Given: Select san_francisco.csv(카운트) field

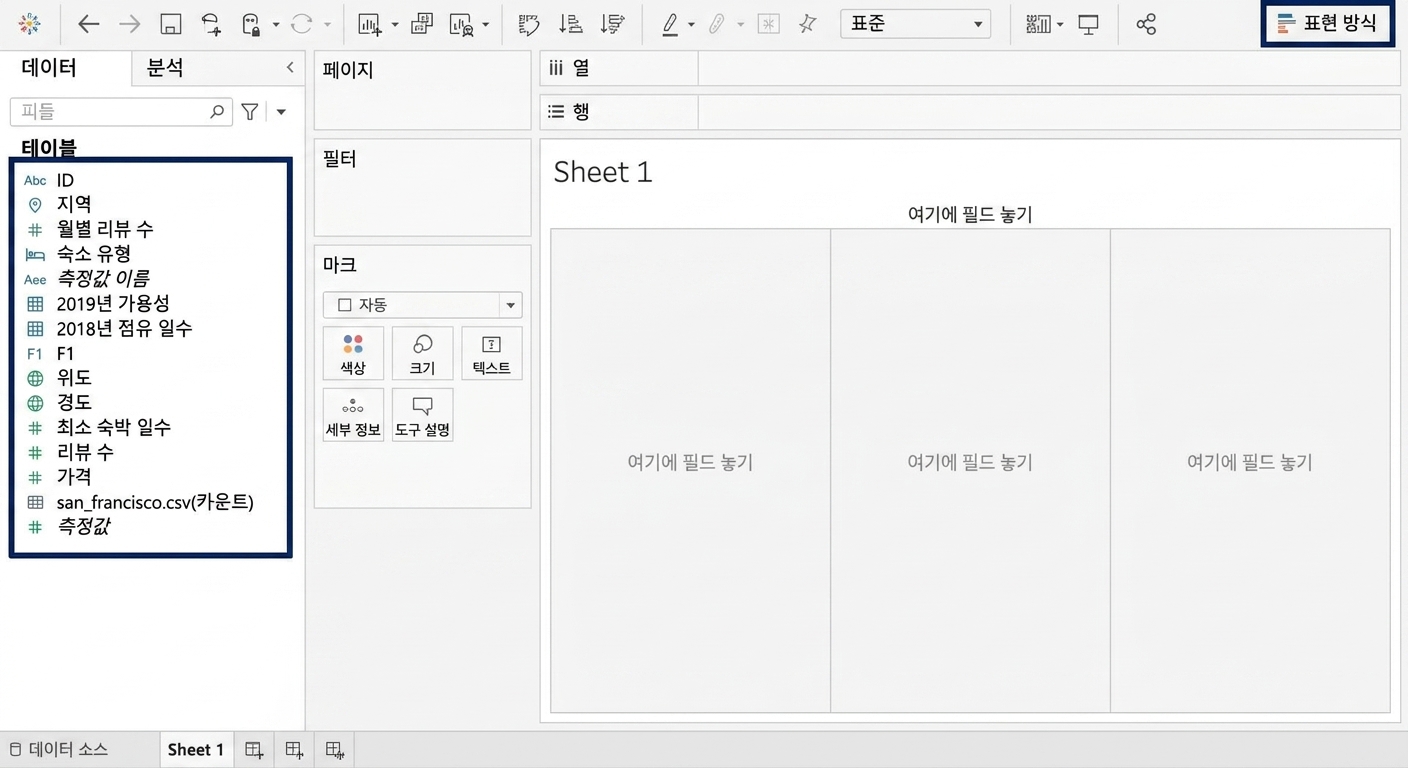Looking at the screenshot, I should (x=153, y=502).
